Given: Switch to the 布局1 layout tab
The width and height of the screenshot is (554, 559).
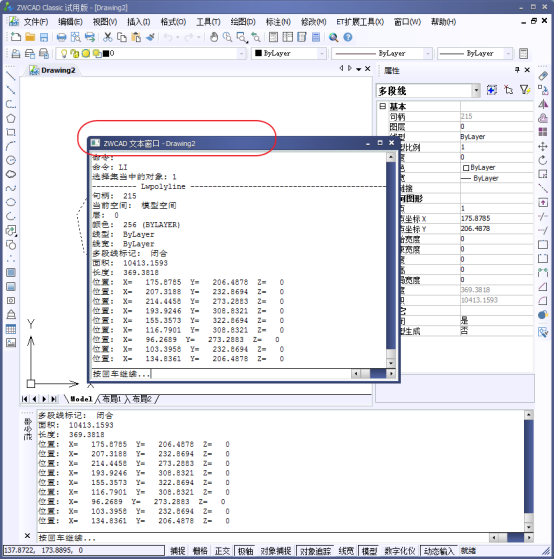Looking at the screenshot, I should click(112, 399).
